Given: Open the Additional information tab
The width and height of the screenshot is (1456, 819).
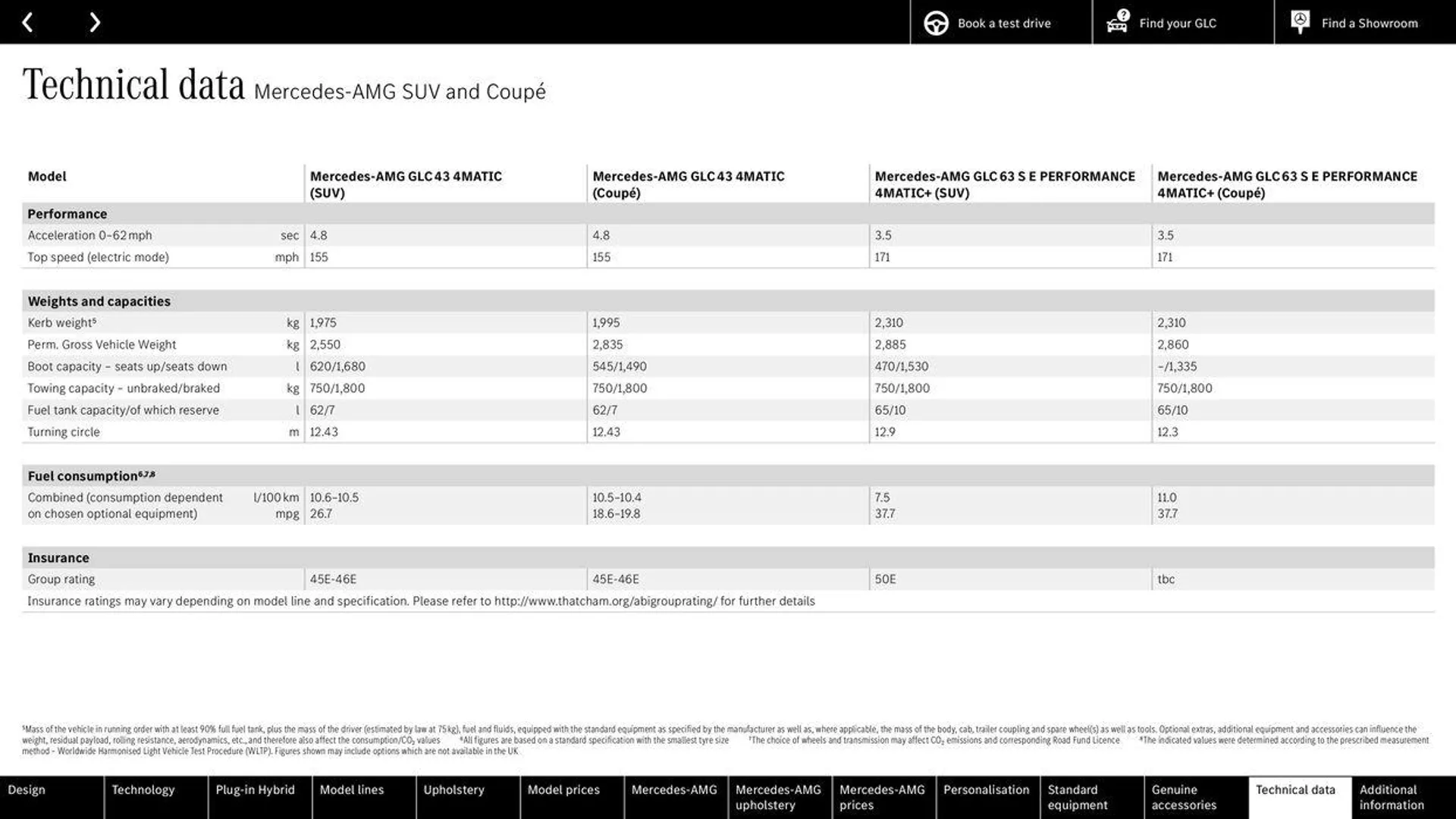Looking at the screenshot, I should pos(1404,797).
